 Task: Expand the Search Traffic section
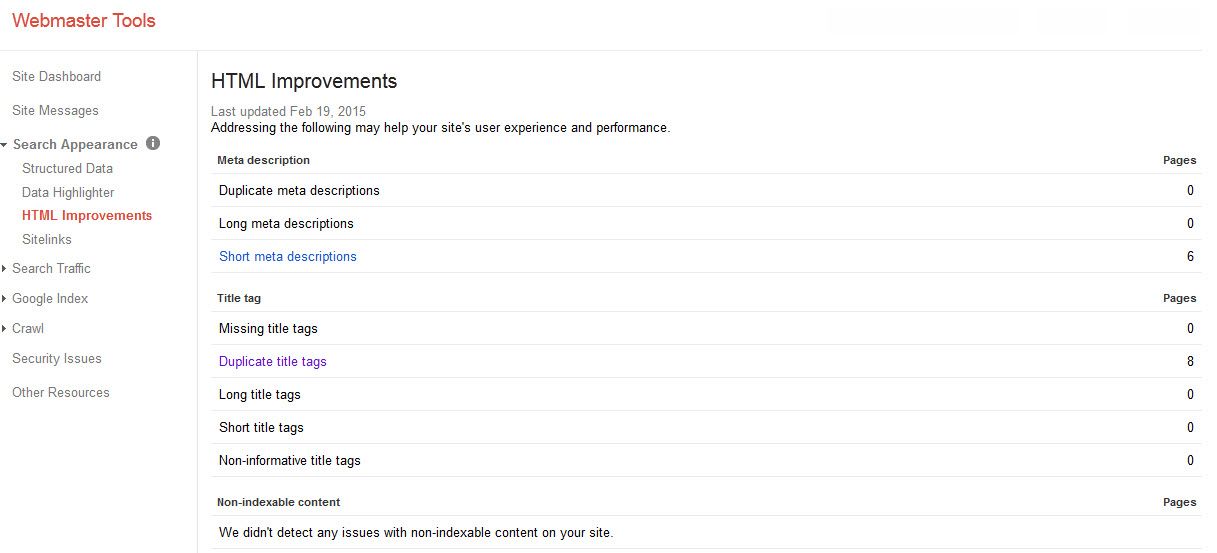tap(5, 269)
